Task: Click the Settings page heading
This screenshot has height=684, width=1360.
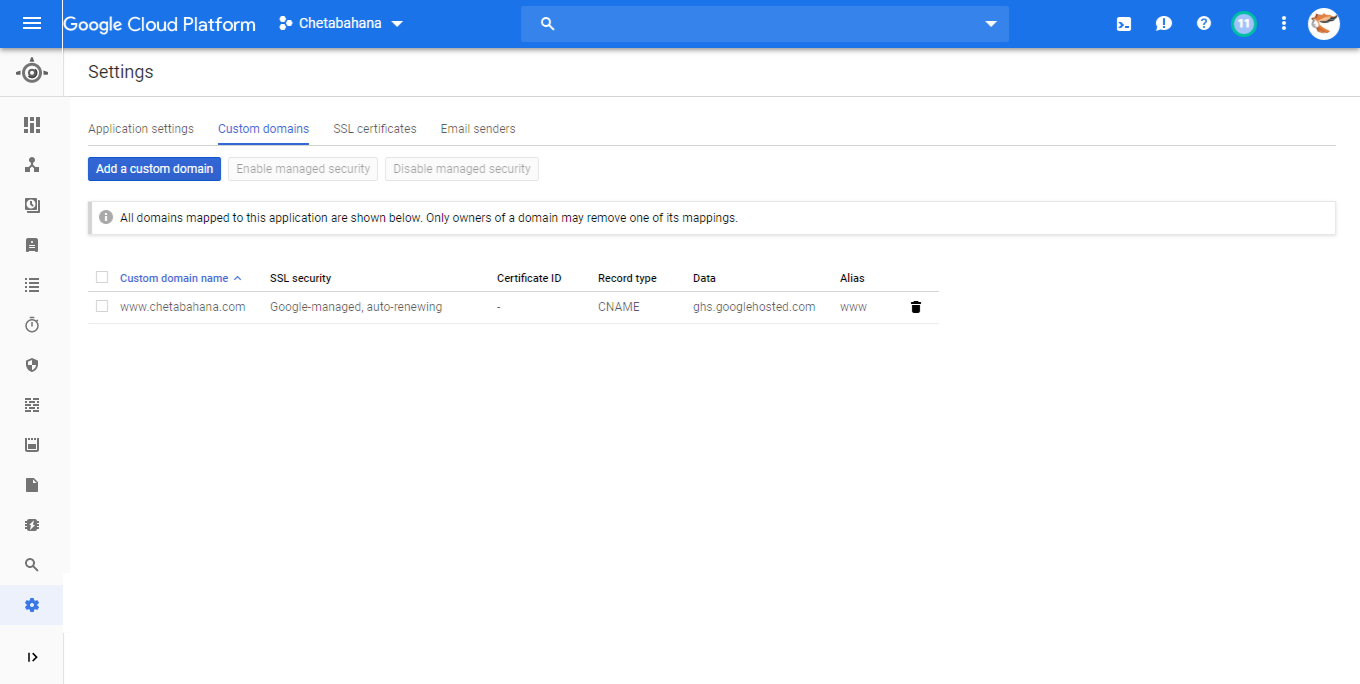Action: pyautogui.click(x=121, y=72)
